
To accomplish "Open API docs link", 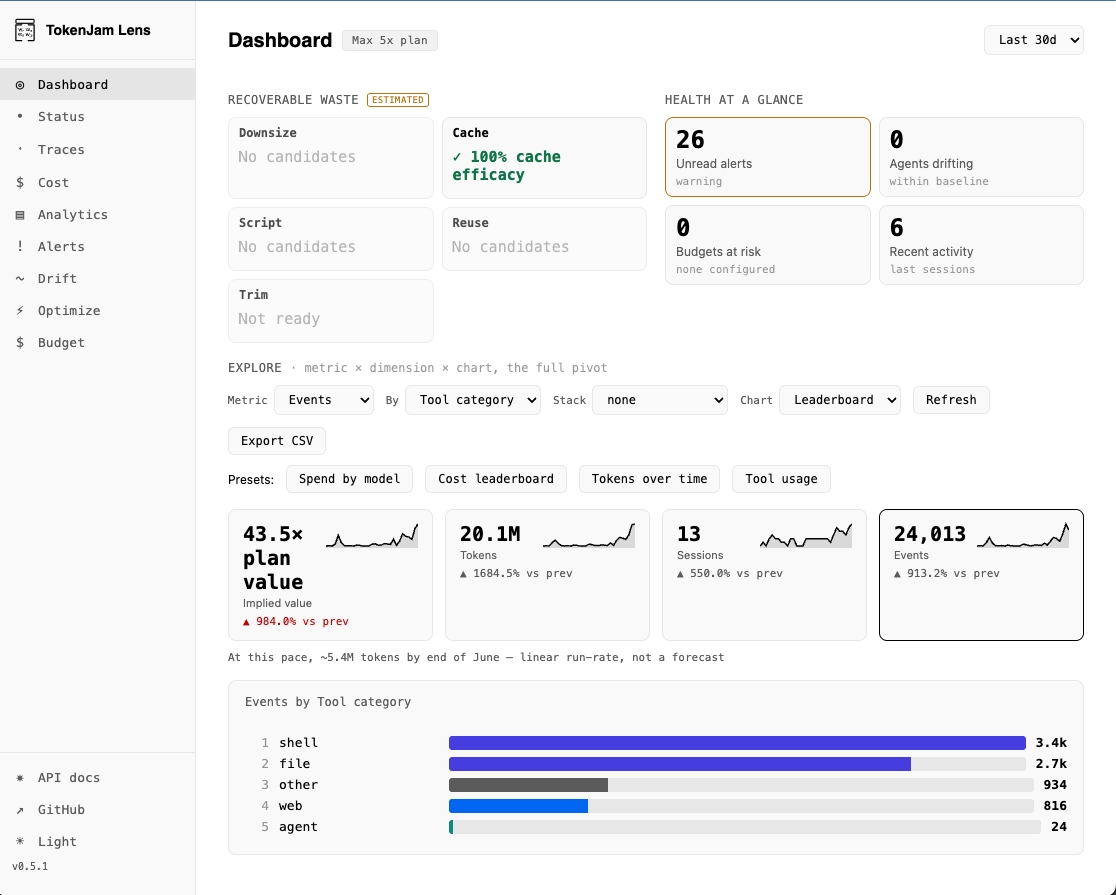I will click(x=98, y=778).
